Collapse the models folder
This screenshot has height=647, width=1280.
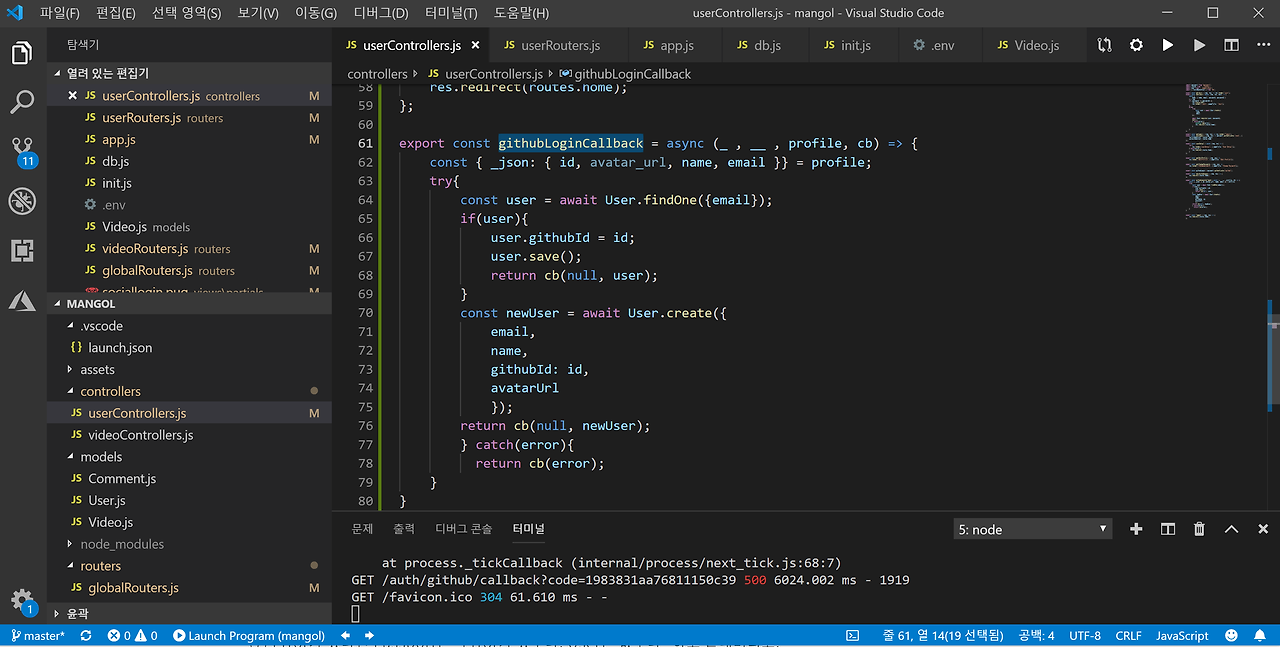click(x=190, y=457)
